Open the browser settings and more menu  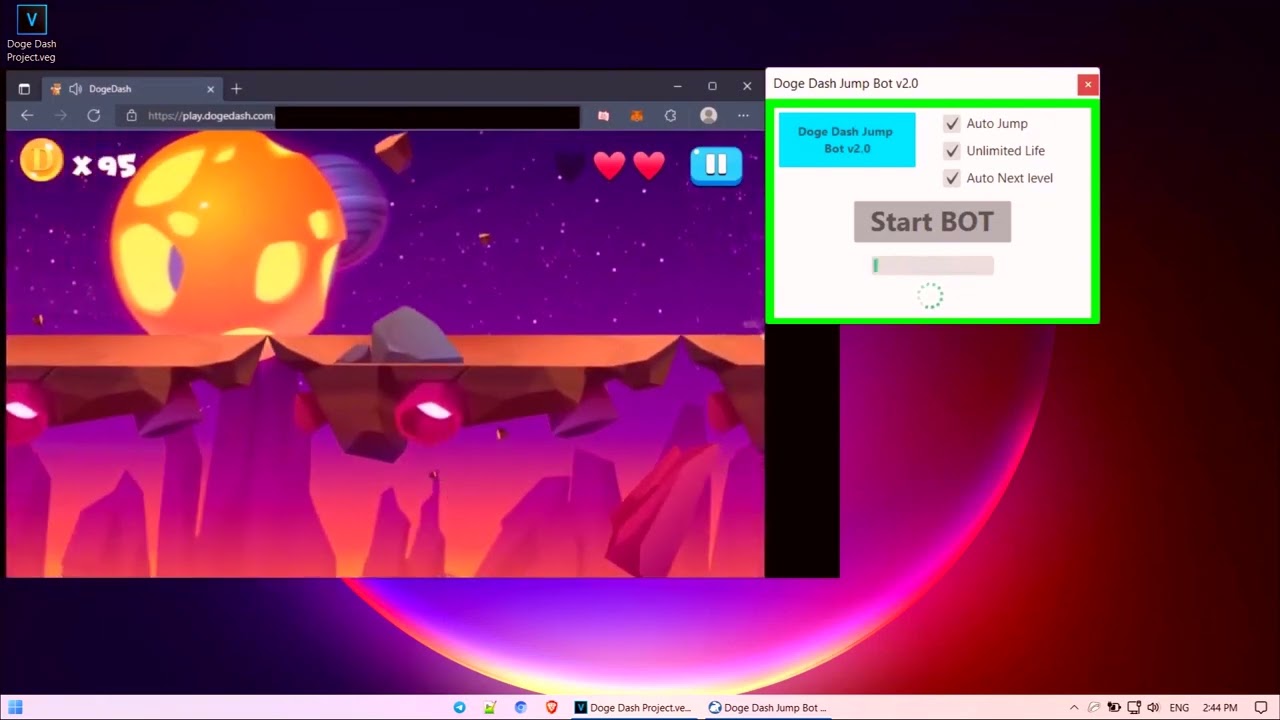(x=743, y=116)
